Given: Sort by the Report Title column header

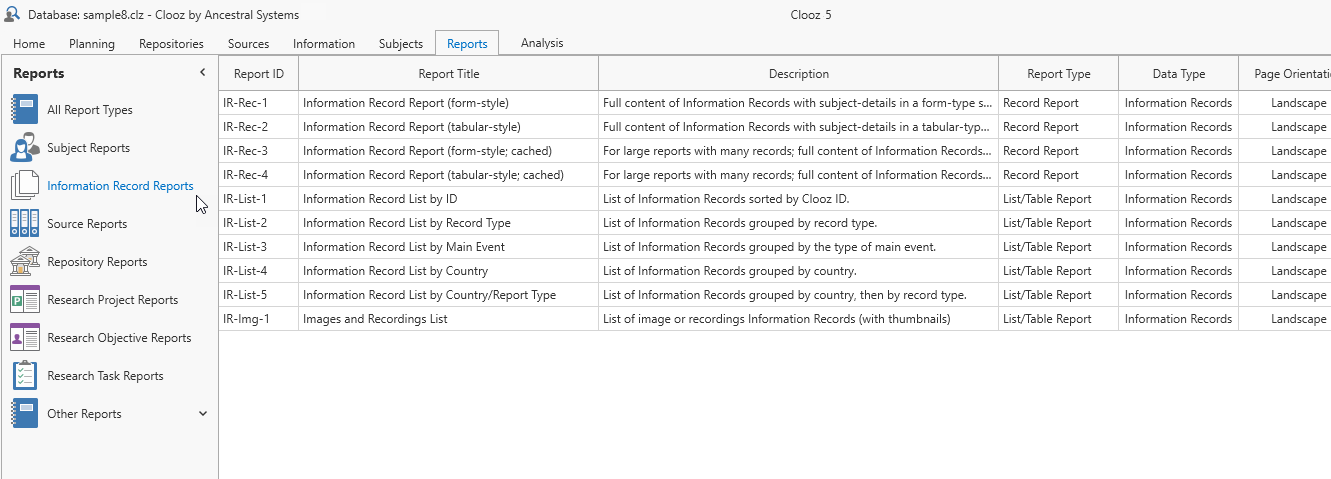Looking at the screenshot, I should point(448,74).
